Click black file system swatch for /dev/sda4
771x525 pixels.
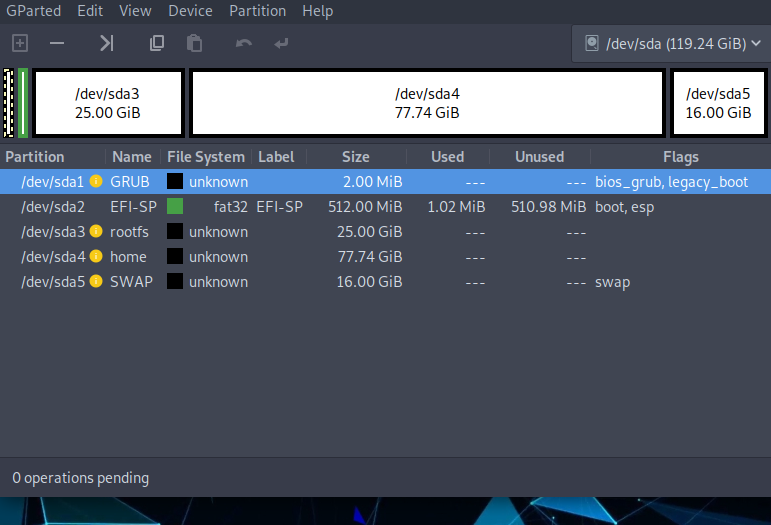click(x=175, y=256)
